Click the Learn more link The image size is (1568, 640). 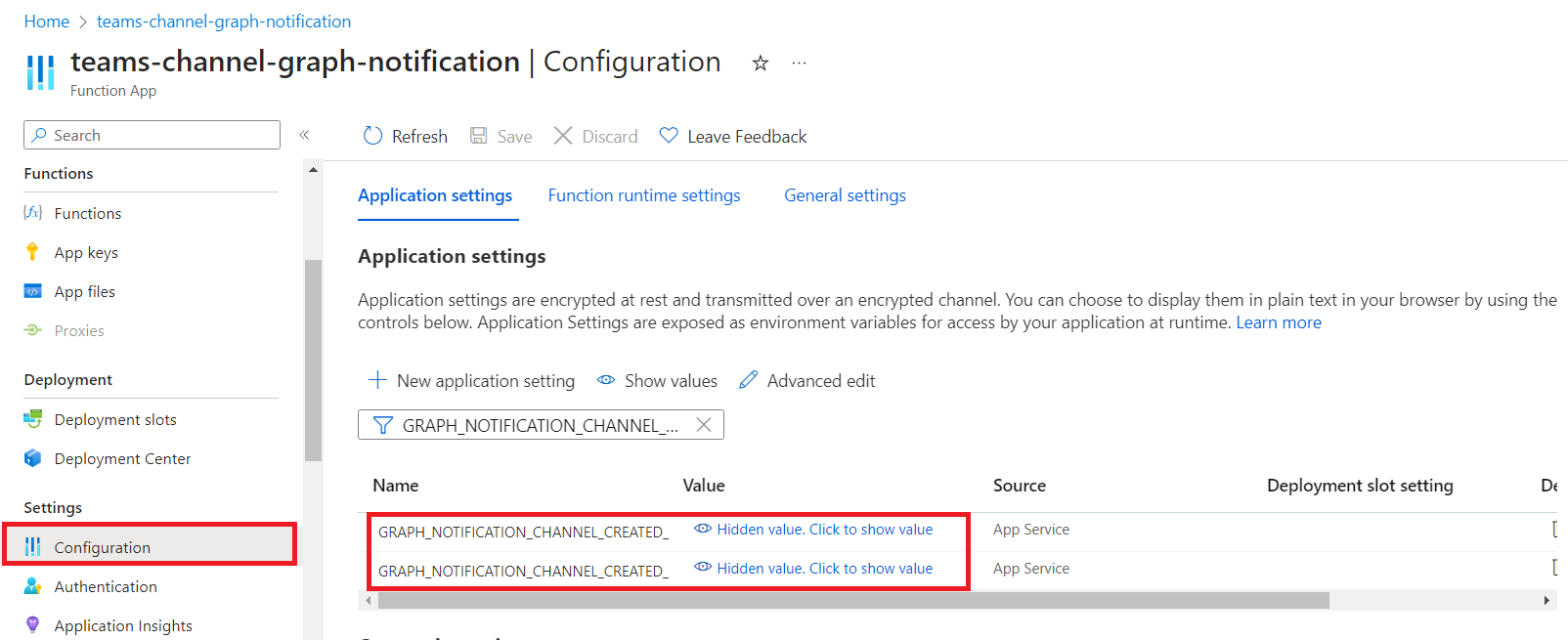pos(1279,322)
